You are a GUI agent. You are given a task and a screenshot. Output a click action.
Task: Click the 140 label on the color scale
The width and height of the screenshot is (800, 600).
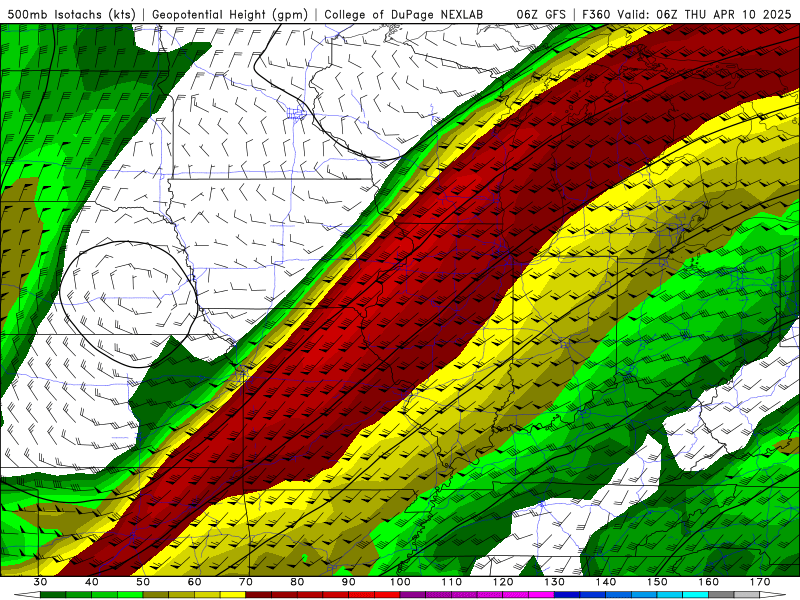click(606, 582)
